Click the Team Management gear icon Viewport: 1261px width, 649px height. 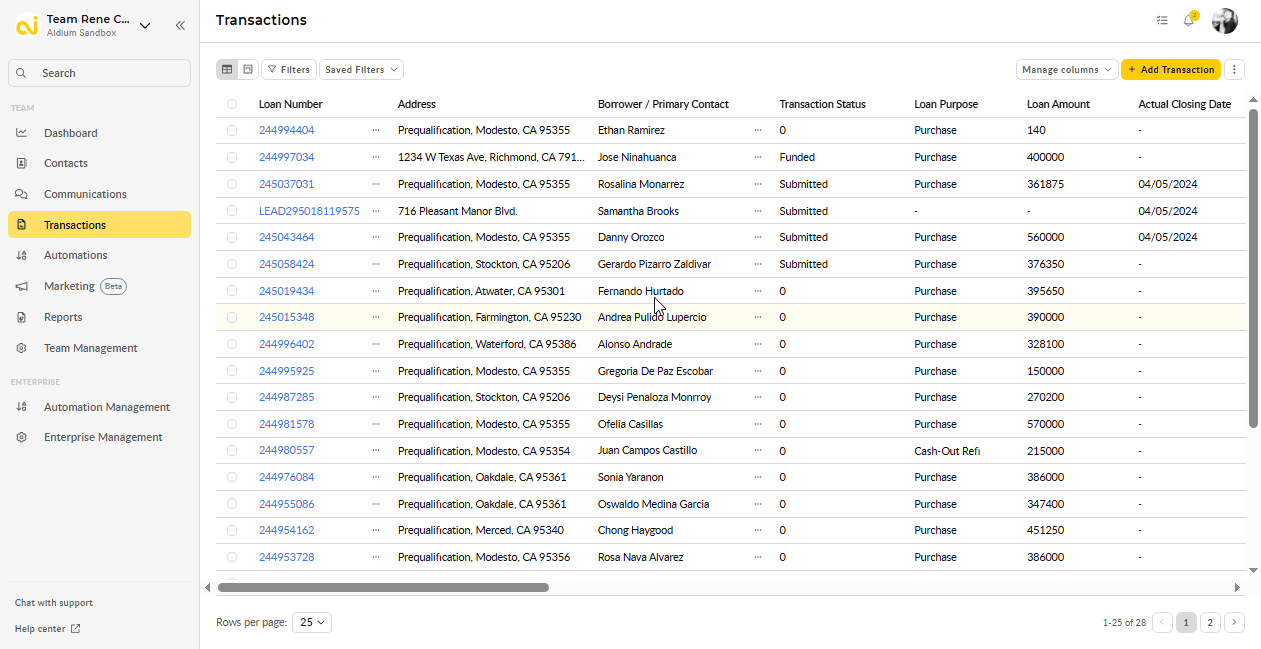pyautogui.click(x=22, y=348)
